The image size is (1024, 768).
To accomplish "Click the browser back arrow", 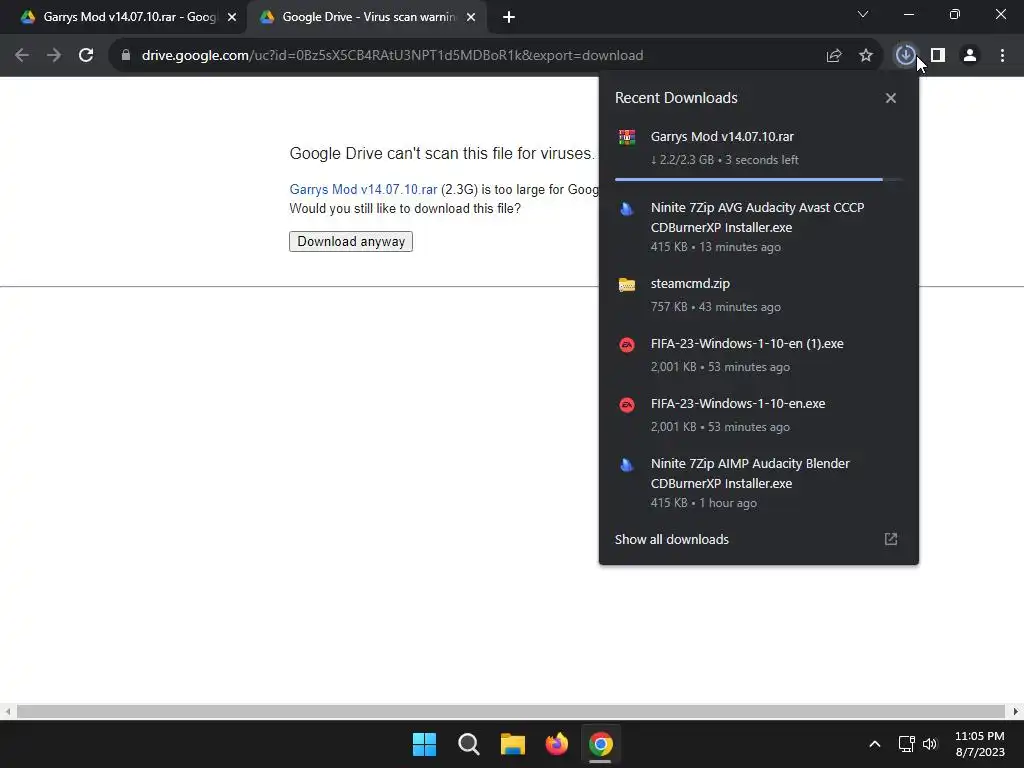I will (22, 56).
